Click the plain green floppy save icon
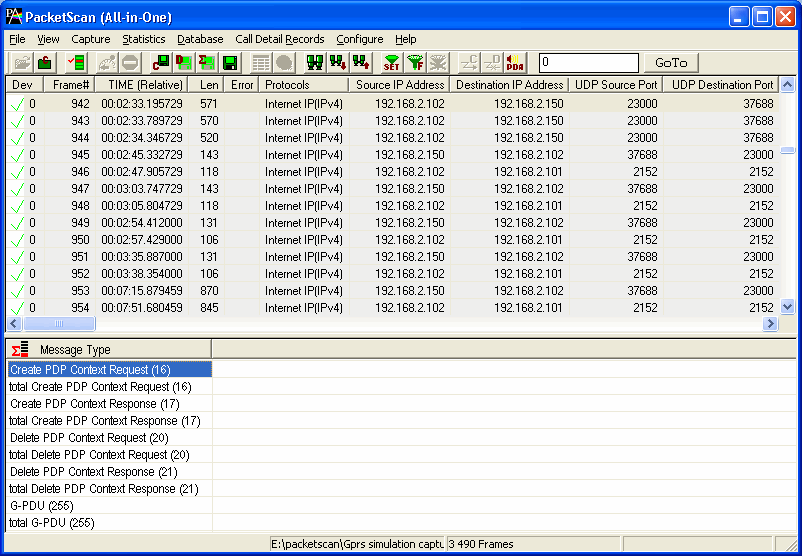Viewport: 802px width, 556px height. (x=230, y=63)
